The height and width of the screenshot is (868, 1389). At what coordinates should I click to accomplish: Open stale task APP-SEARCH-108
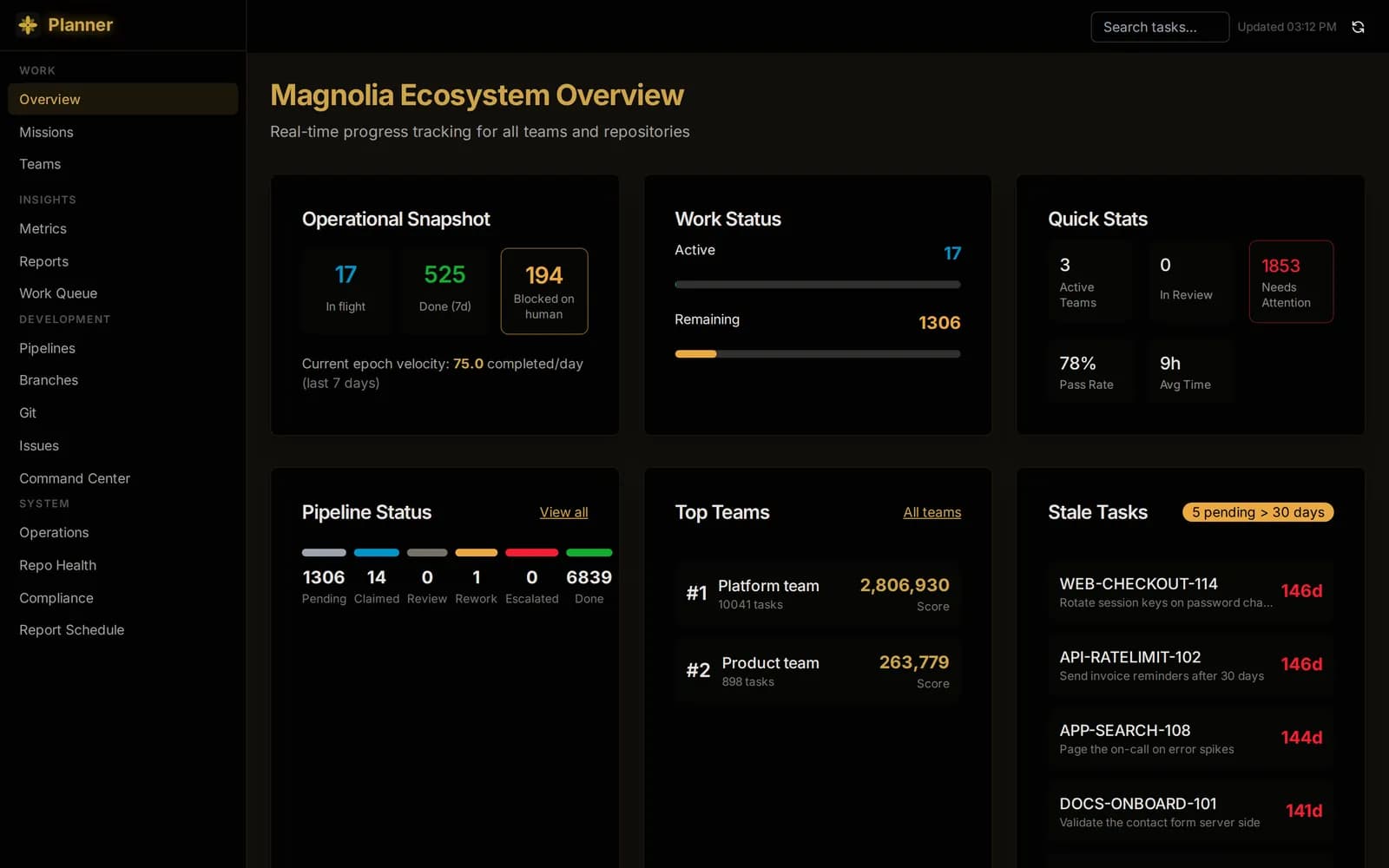(1190, 739)
